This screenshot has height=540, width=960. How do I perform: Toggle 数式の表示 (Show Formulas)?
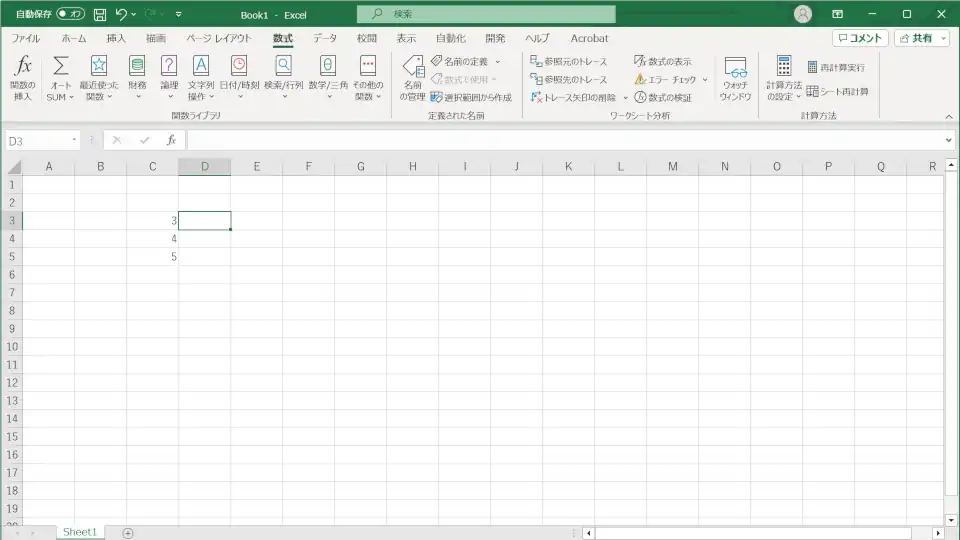(662, 62)
